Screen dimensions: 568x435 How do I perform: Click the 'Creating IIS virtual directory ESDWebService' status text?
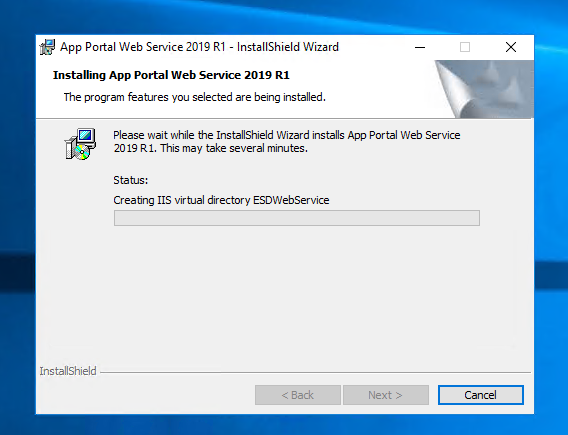click(x=221, y=200)
